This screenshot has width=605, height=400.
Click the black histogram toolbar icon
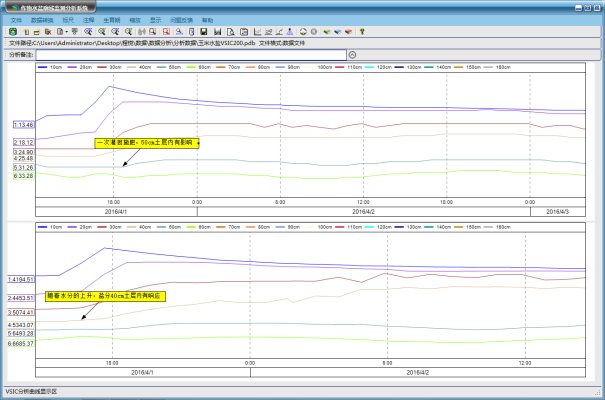[218, 32]
